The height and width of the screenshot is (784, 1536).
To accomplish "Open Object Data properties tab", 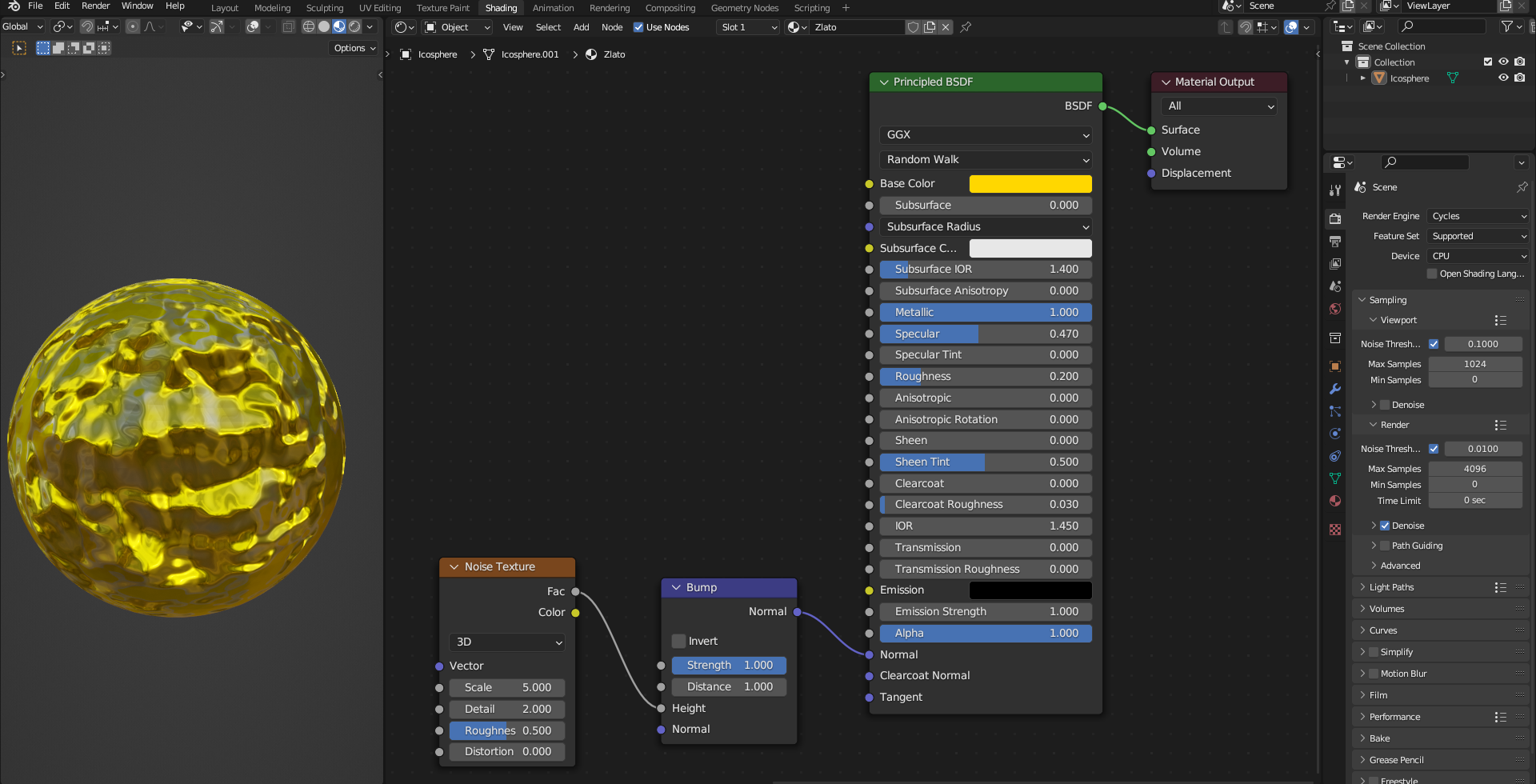I will point(1334,478).
